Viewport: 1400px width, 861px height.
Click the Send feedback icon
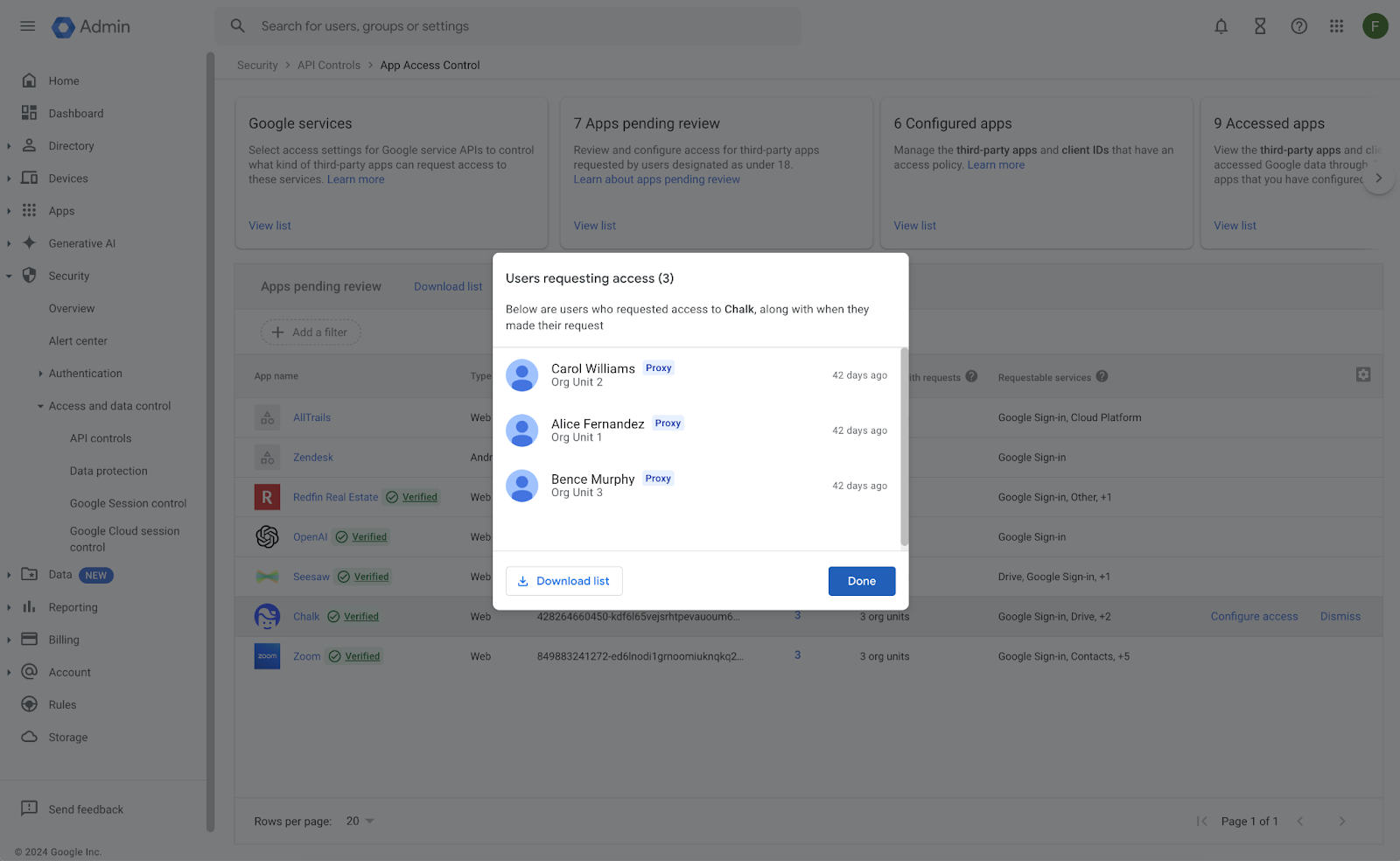(x=30, y=808)
